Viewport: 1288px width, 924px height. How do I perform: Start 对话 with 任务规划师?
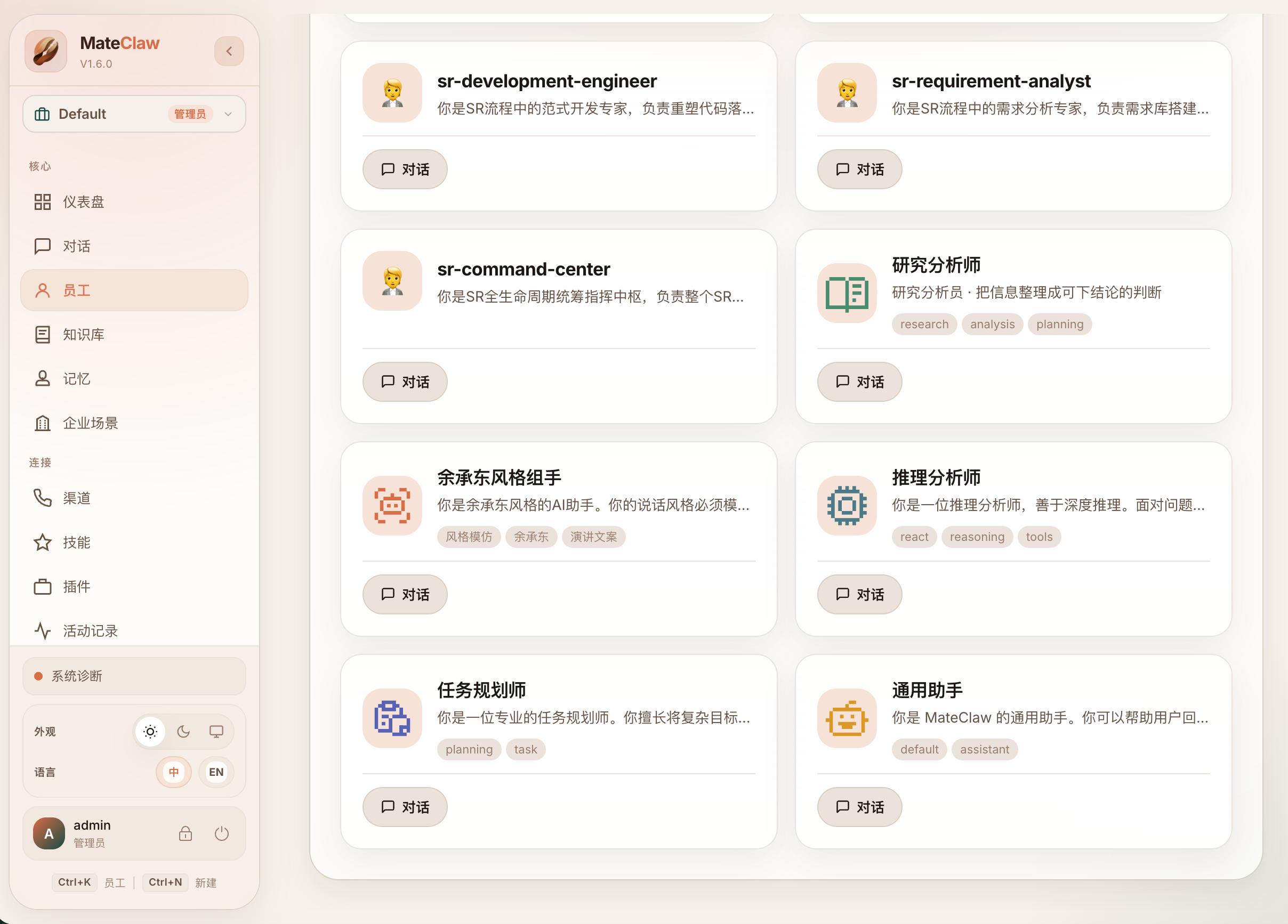(x=405, y=807)
